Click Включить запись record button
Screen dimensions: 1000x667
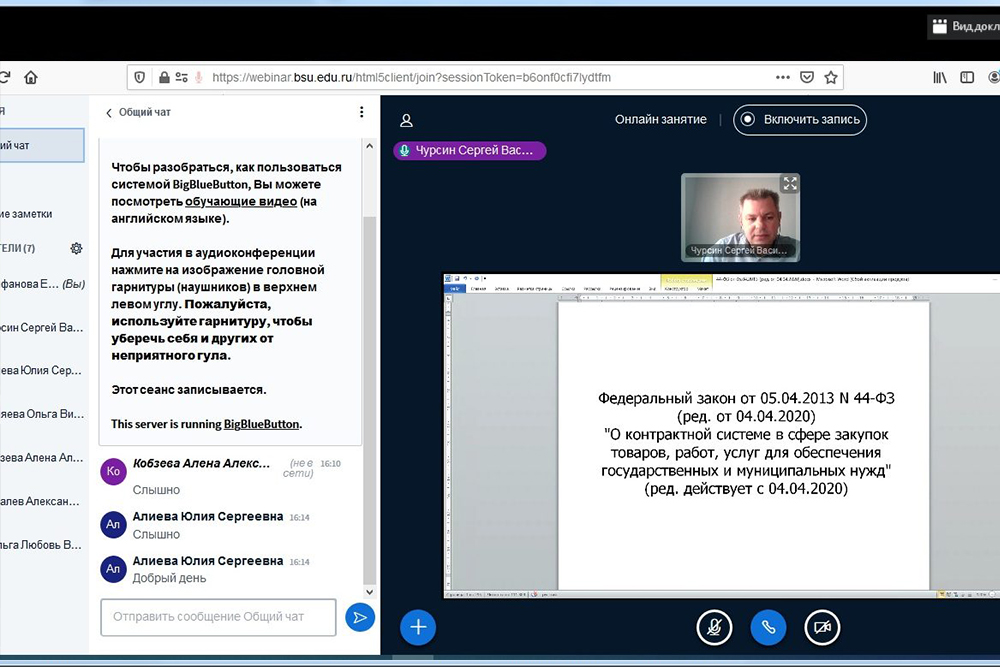tap(800, 120)
